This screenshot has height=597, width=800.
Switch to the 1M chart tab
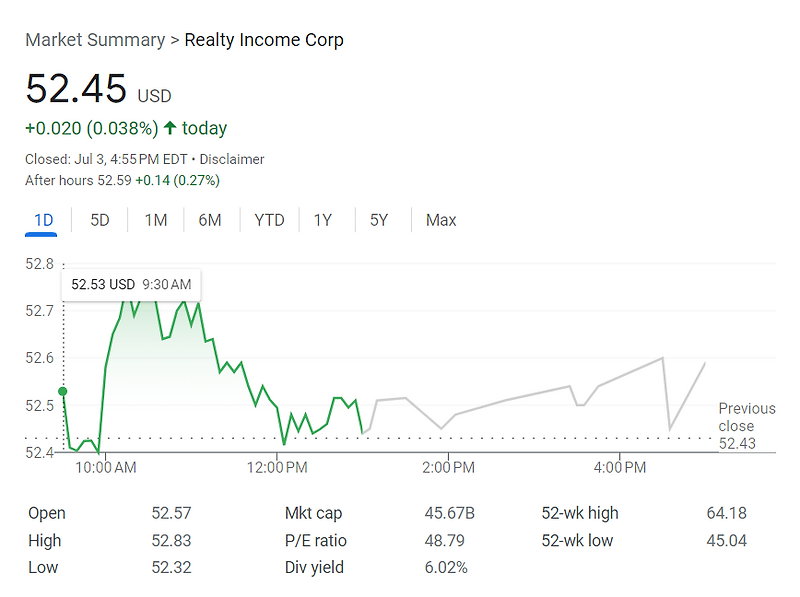156,220
